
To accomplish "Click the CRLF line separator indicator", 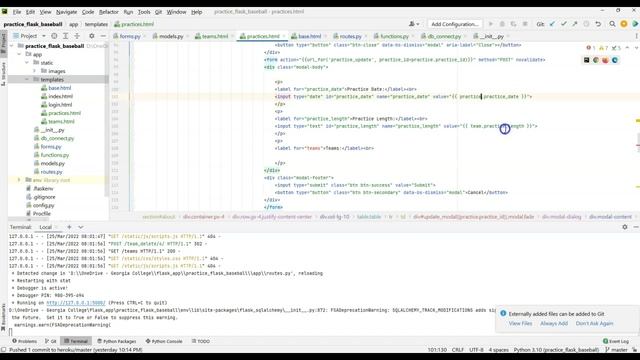I will (x=458, y=350).
